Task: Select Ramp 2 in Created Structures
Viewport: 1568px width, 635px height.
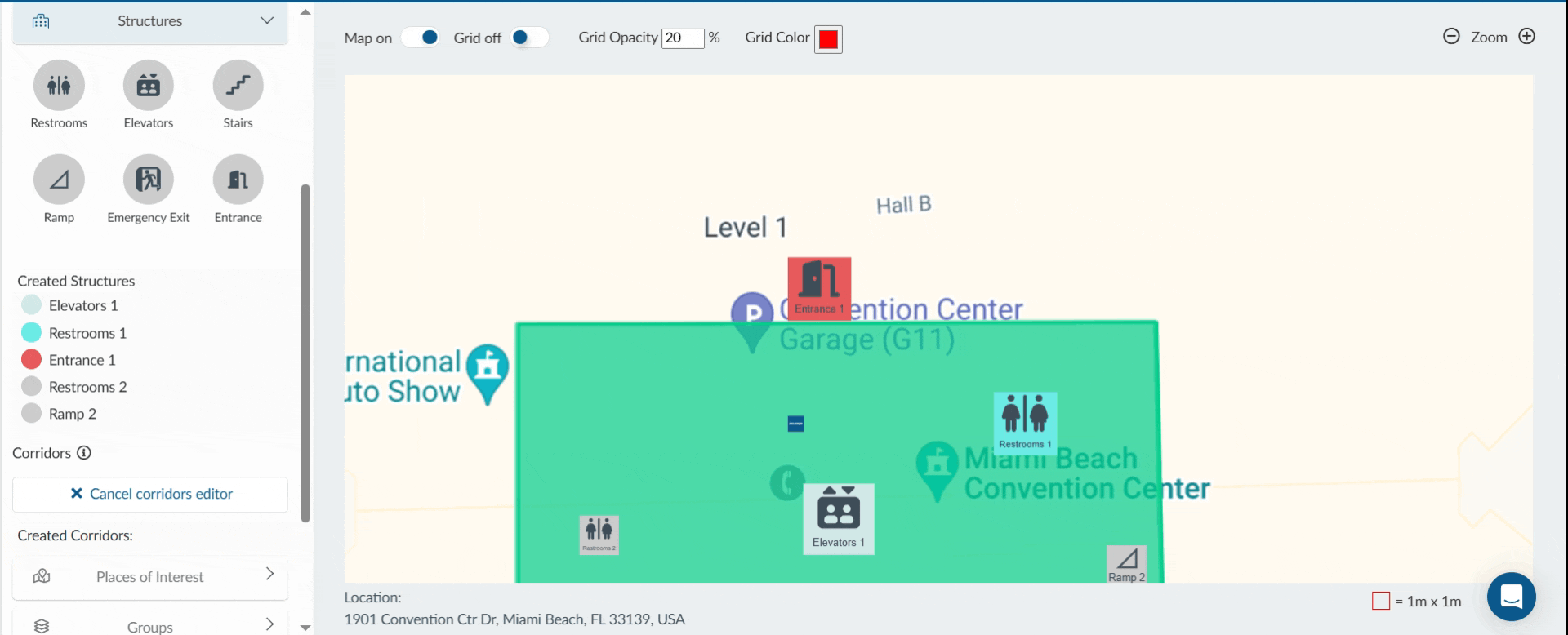Action: point(73,414)
